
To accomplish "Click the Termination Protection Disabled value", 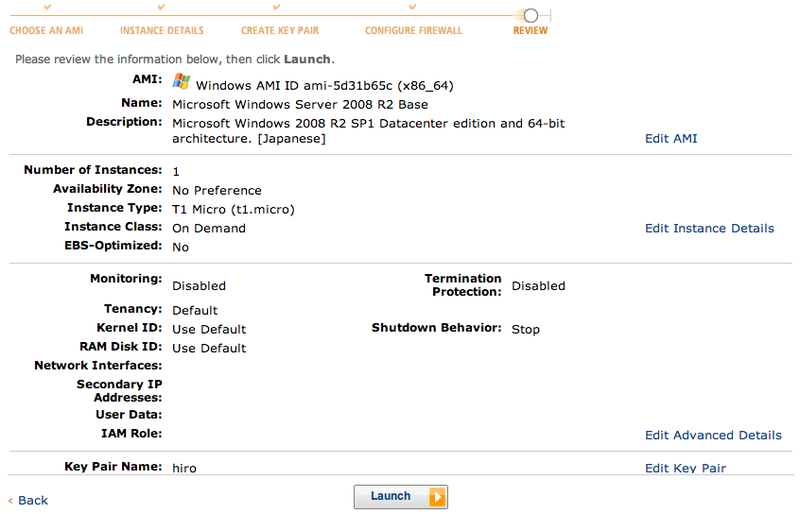I will click(x=538, y=286).
